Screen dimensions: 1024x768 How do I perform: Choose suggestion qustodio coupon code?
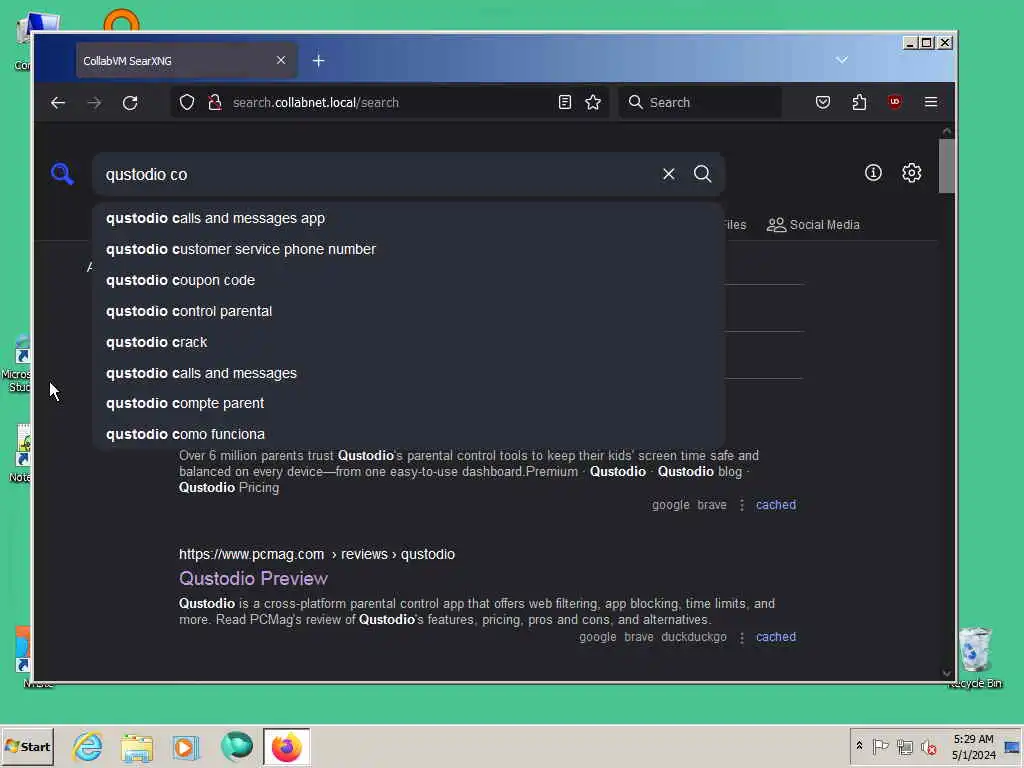(409, 280)
